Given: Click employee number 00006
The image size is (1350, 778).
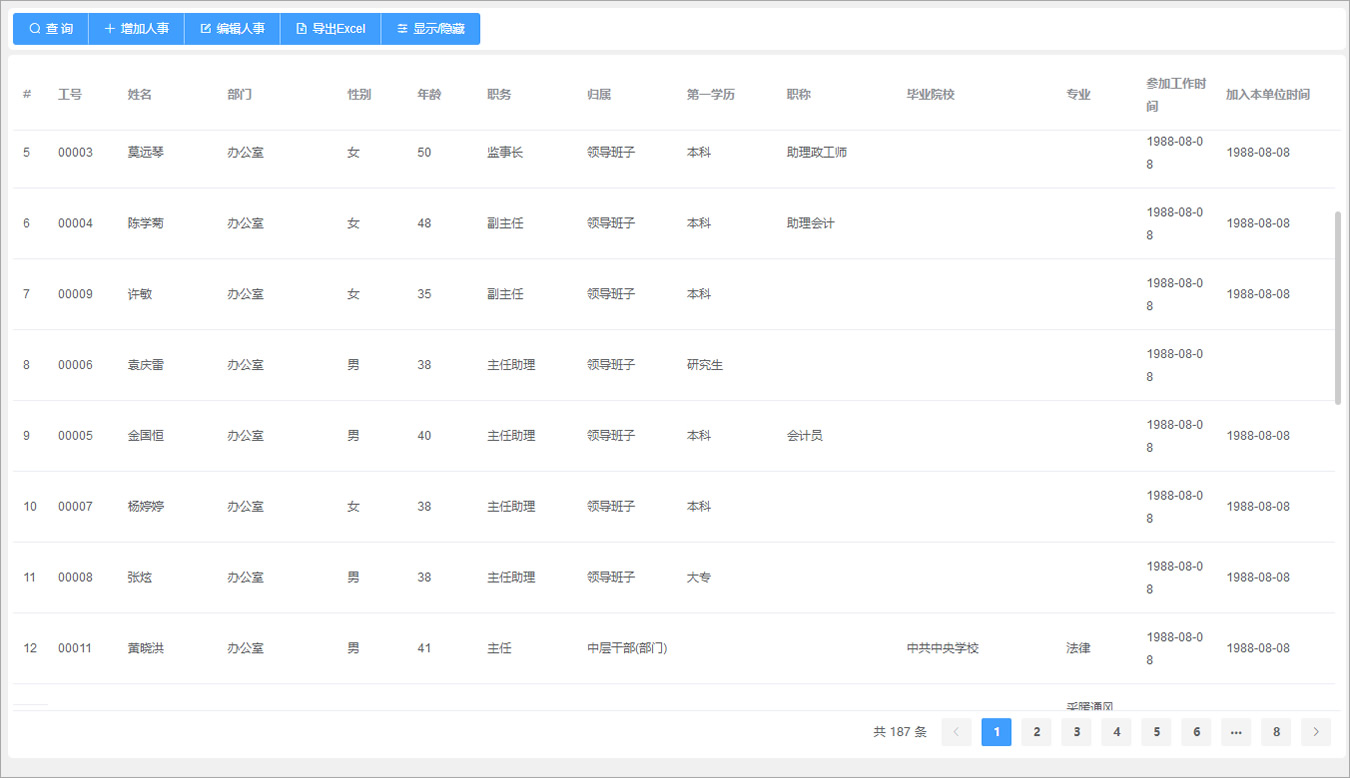Looking at the screenshot, I should point(75,365).
